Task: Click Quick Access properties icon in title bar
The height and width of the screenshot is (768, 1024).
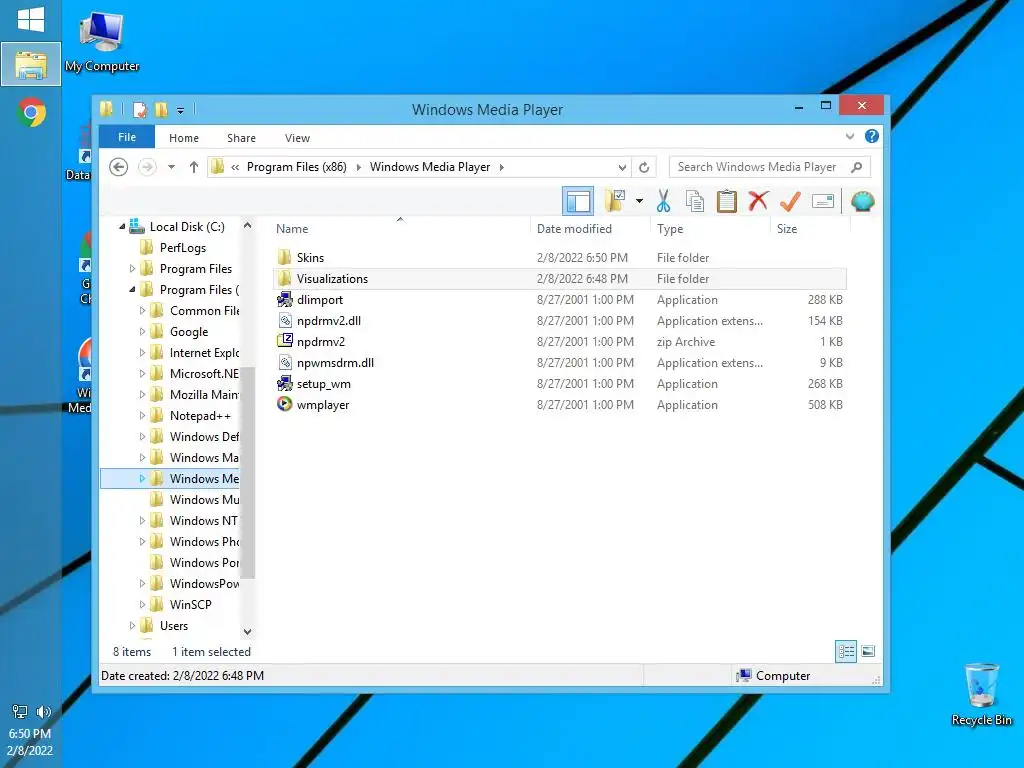Action: (x=140, y=110)
